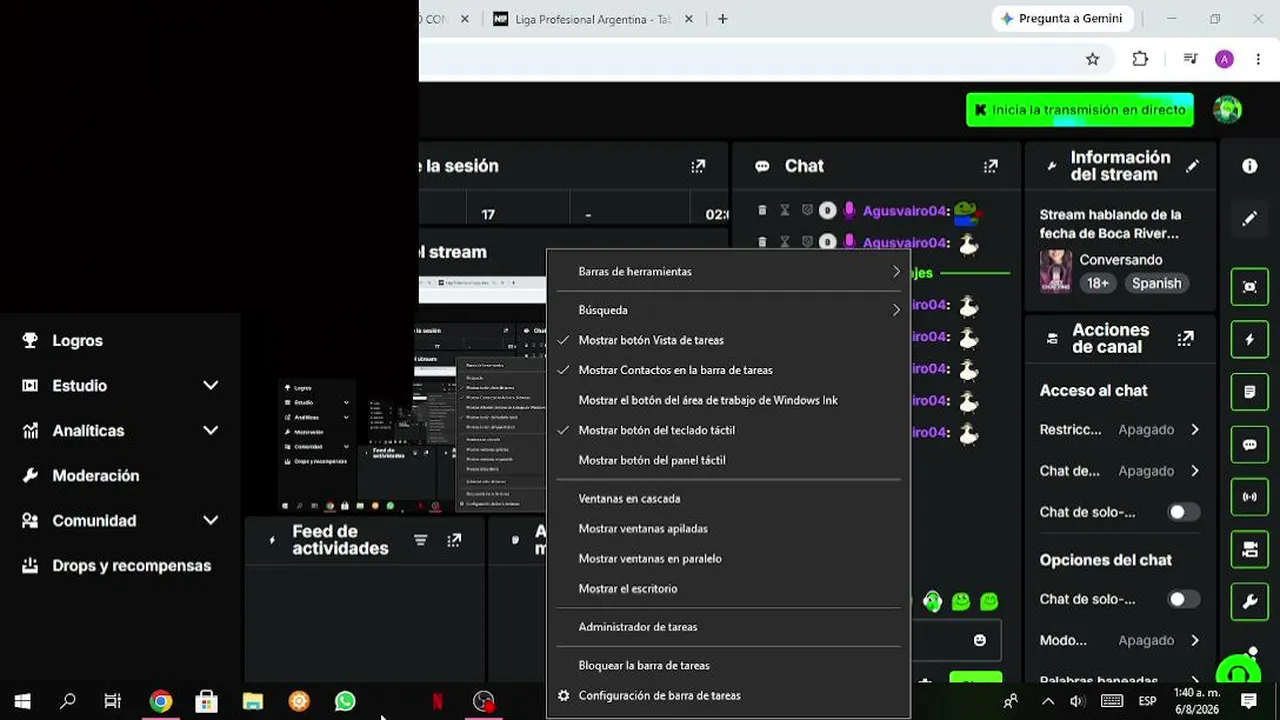Image resolution: width=1280 pixels, height=720 pixels.
Task: Open the Restricc... Apagado setting
Action: (1120, 429)
